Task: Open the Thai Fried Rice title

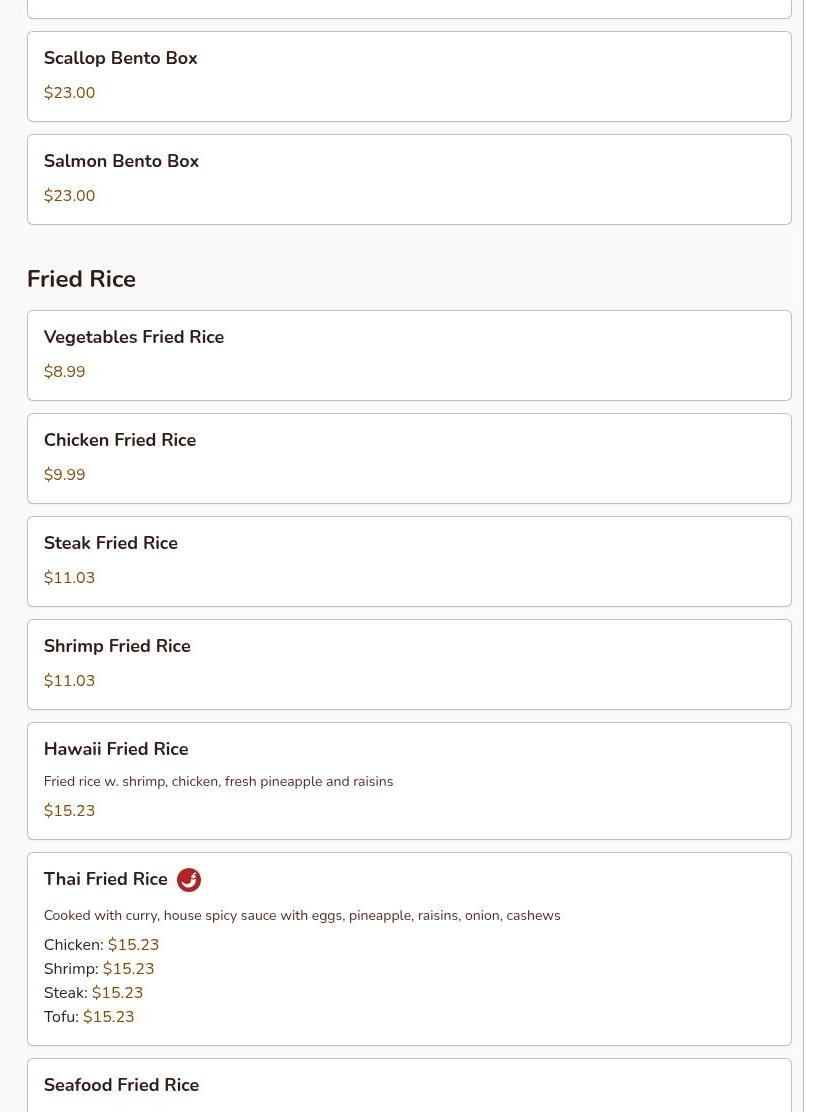Action: coord(106,880)
